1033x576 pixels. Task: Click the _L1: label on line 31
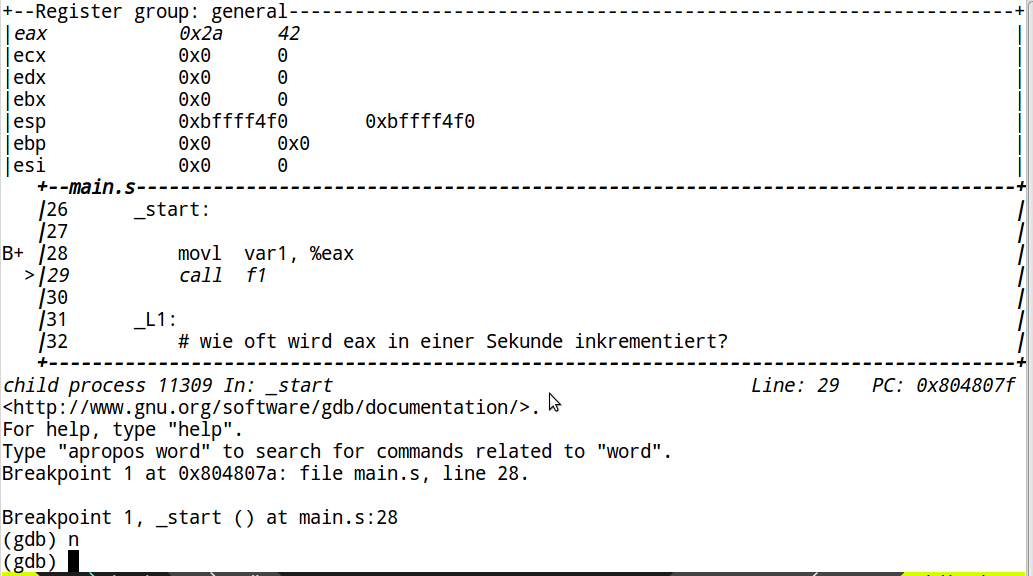(155, 320)
